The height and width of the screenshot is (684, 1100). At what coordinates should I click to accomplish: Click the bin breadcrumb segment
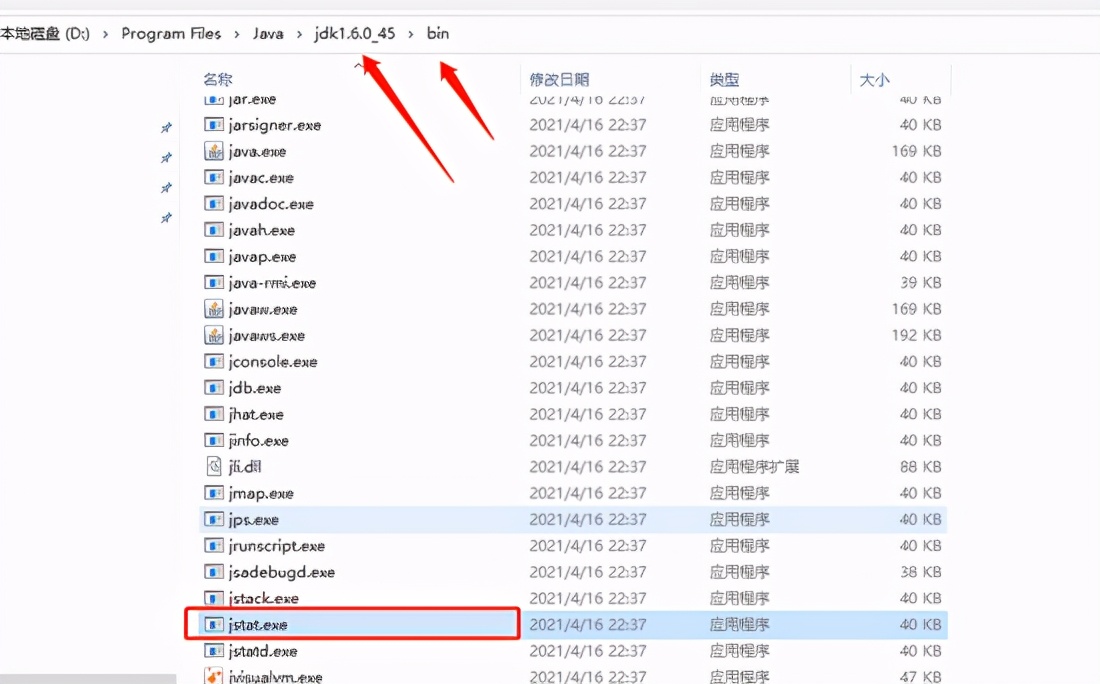438,34
